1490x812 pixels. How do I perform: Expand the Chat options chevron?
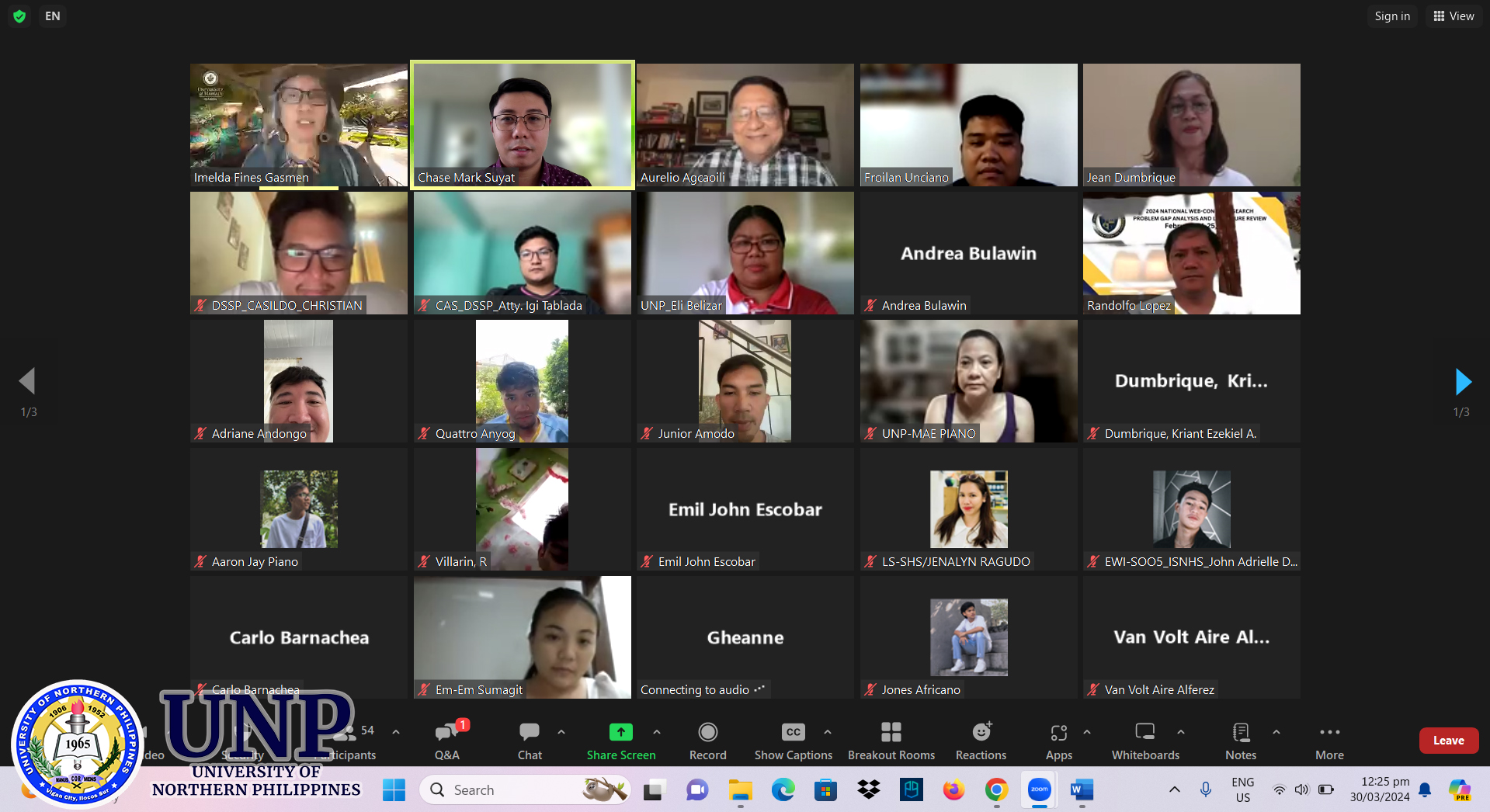[x=561, y=732]
